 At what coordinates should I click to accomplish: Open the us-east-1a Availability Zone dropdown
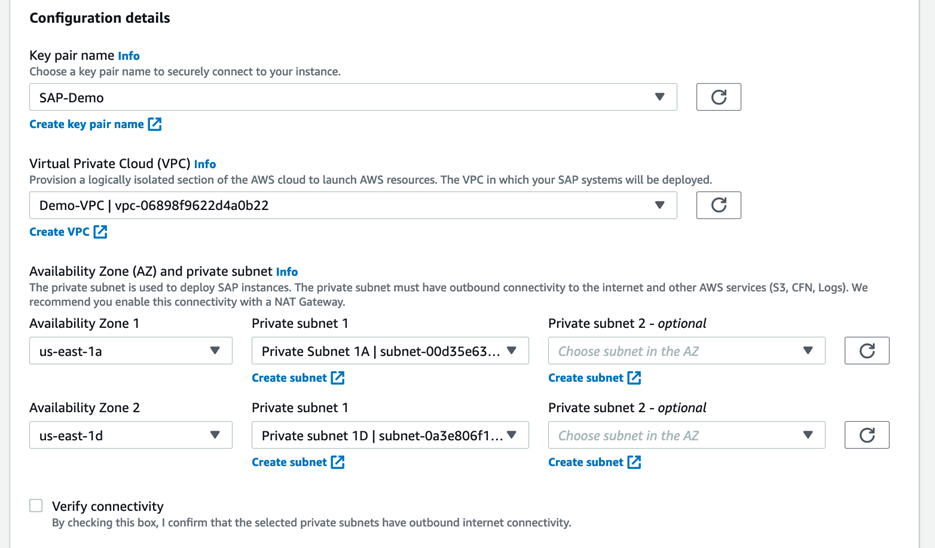[130, 351]
